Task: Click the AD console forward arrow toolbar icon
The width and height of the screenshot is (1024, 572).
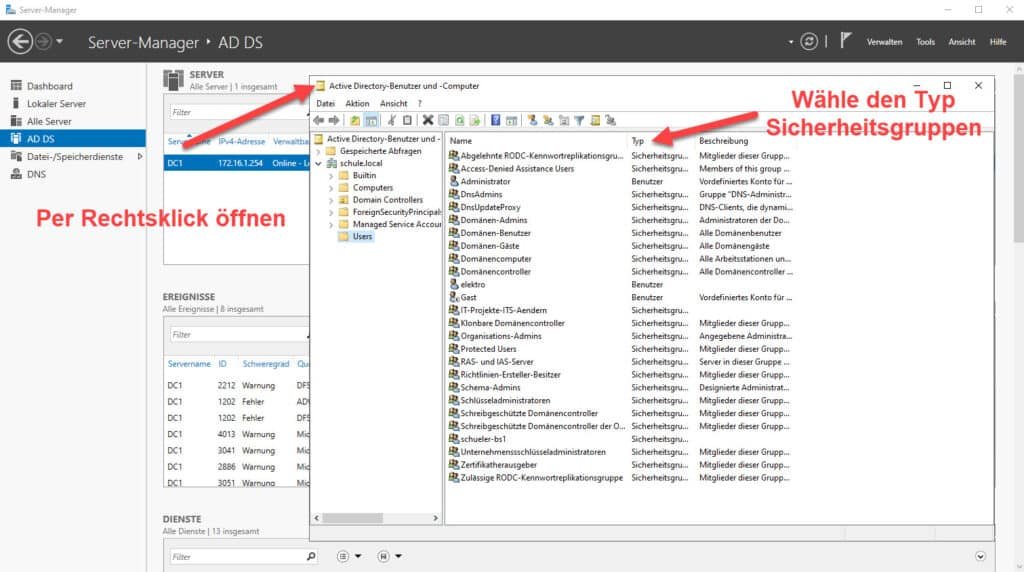Action: coord(334,120)
